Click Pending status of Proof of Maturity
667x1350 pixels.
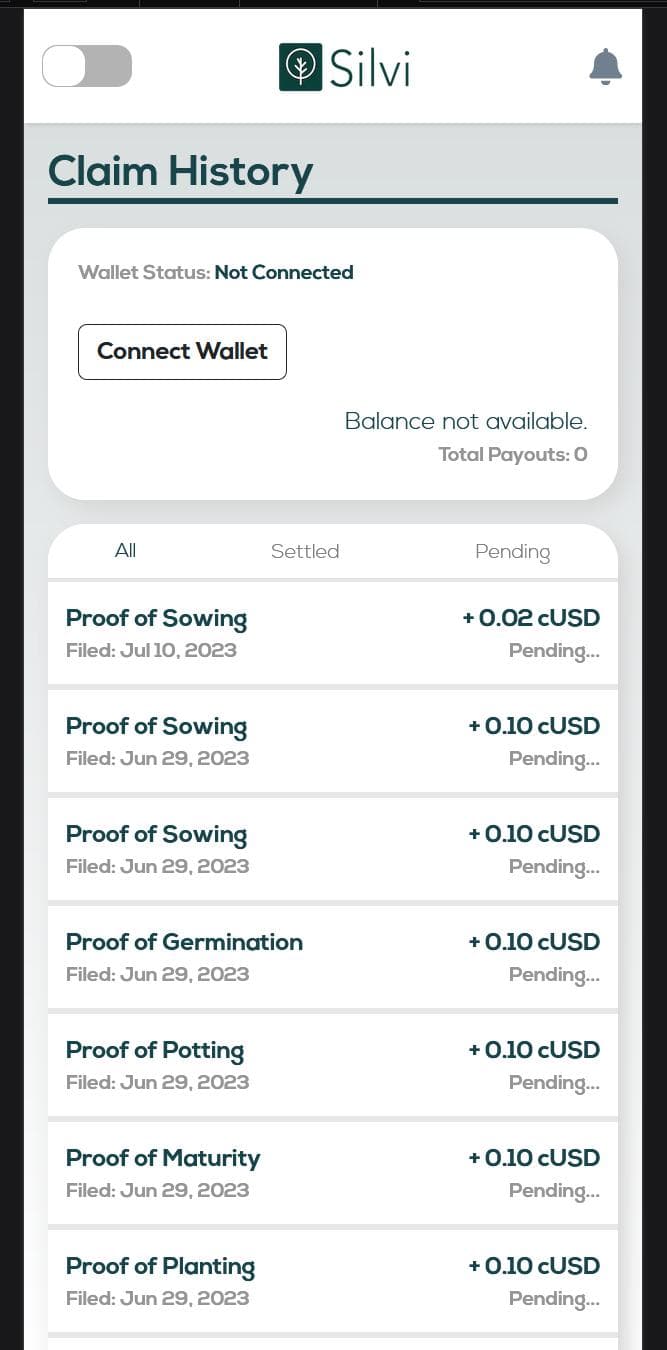coord(554,1190)
